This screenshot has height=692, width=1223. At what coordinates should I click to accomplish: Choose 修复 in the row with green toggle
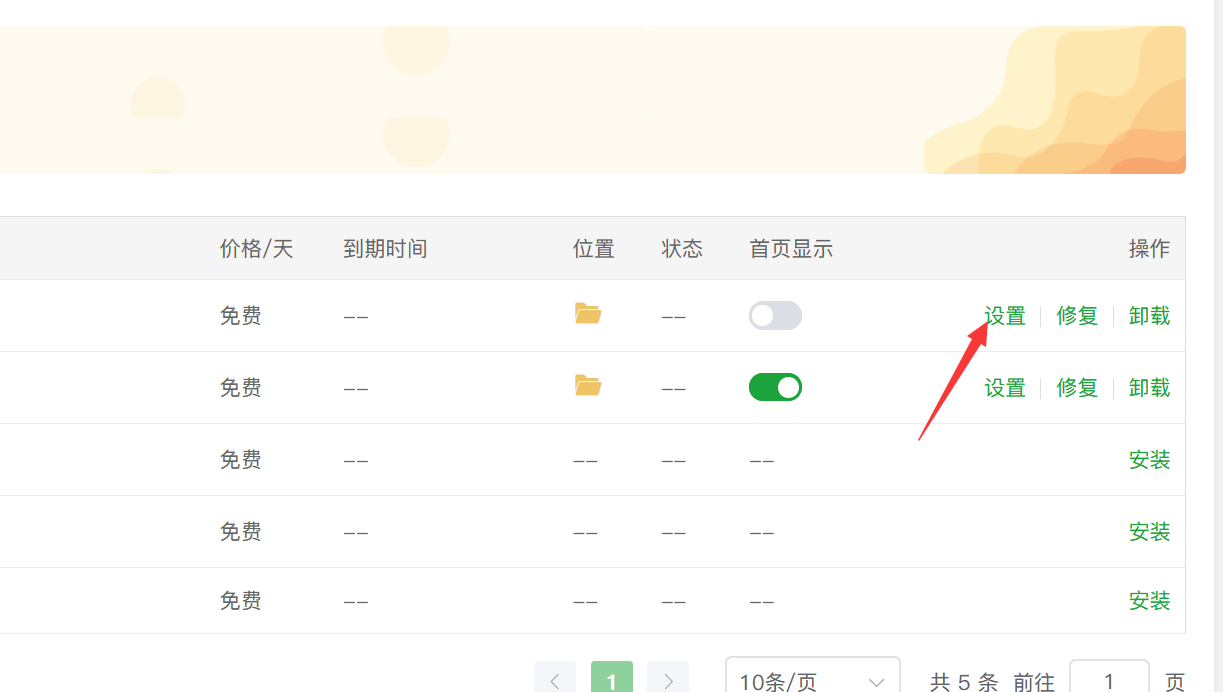click(x=1077, y=388)
